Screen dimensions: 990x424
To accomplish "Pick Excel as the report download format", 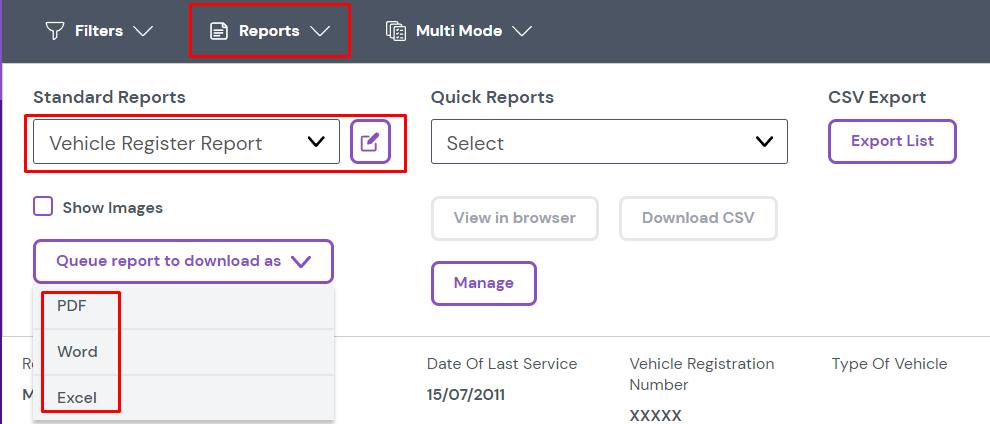I will coord(77,397).
